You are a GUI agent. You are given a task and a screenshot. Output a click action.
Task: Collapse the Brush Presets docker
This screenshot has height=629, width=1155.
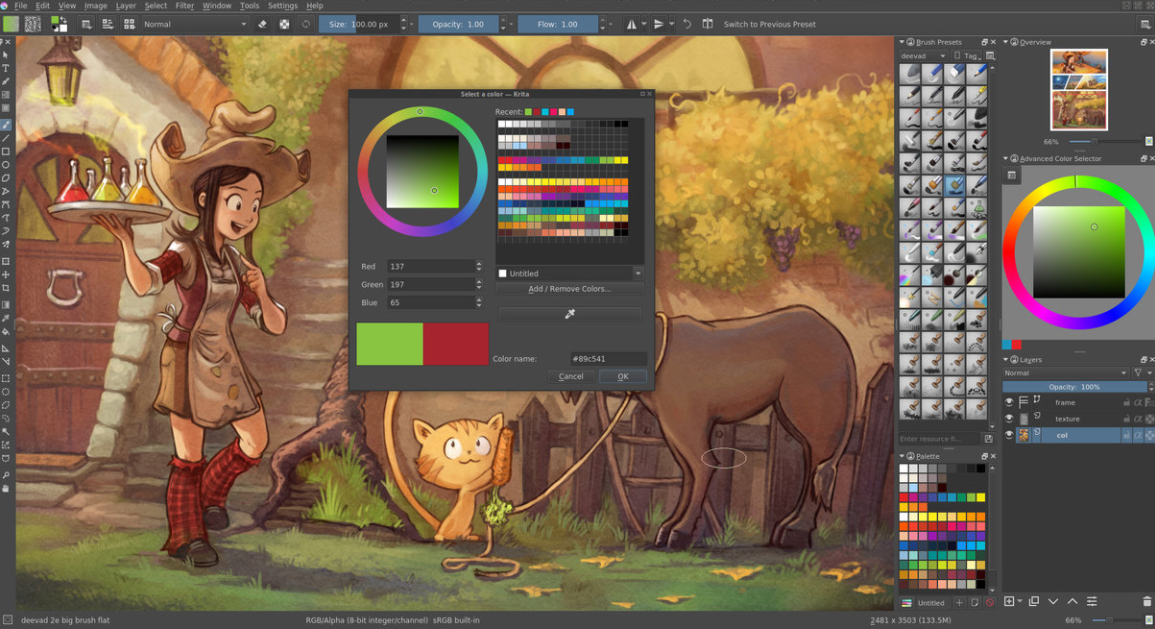click(902, 42)
